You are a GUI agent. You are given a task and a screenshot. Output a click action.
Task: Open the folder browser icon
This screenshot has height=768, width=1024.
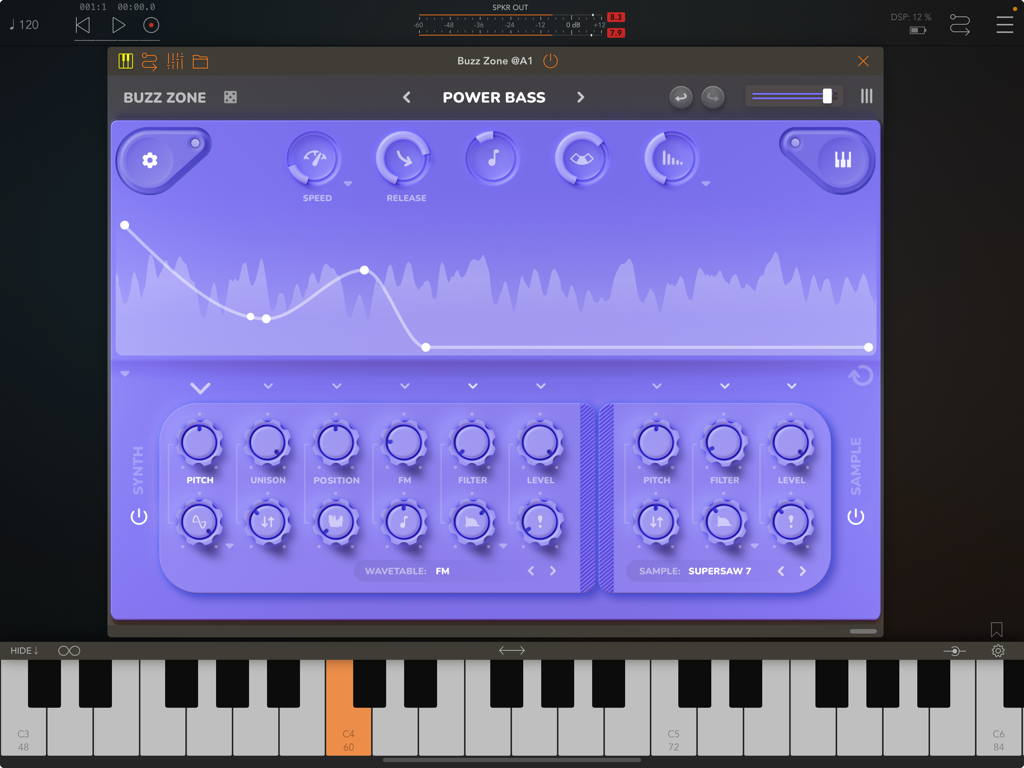coord(198,61)
